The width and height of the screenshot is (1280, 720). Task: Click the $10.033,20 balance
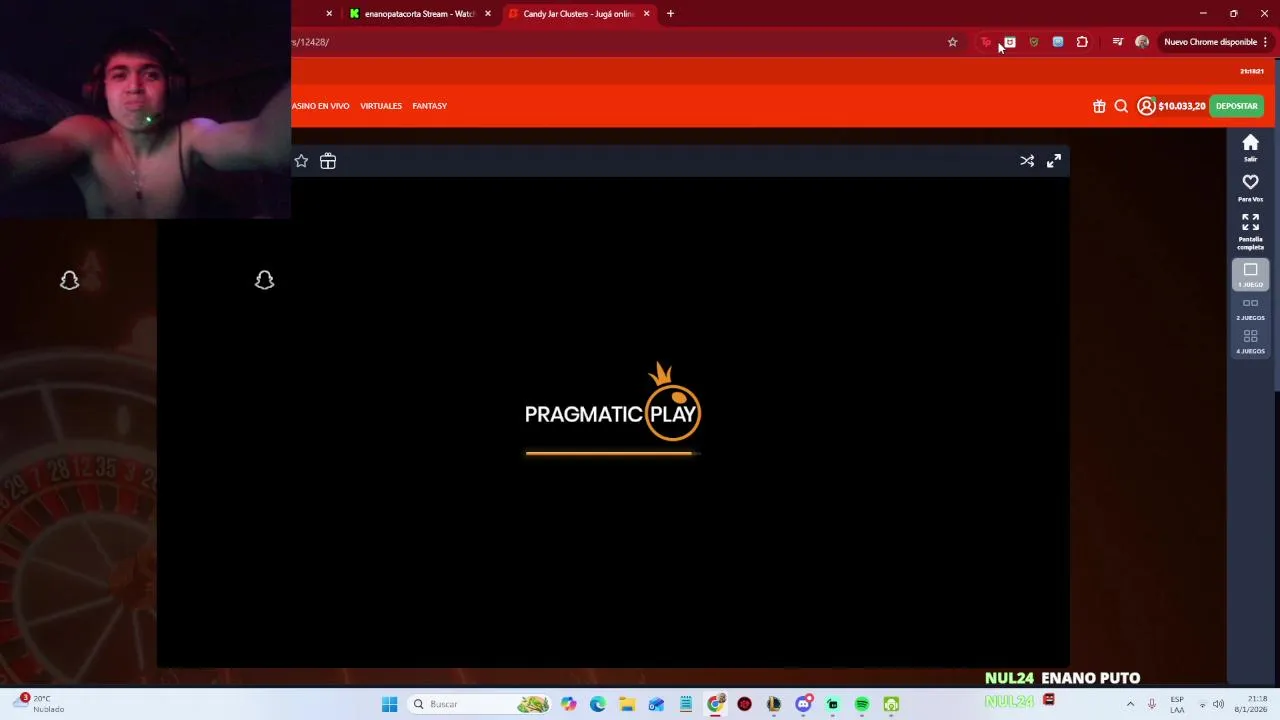1182,106
